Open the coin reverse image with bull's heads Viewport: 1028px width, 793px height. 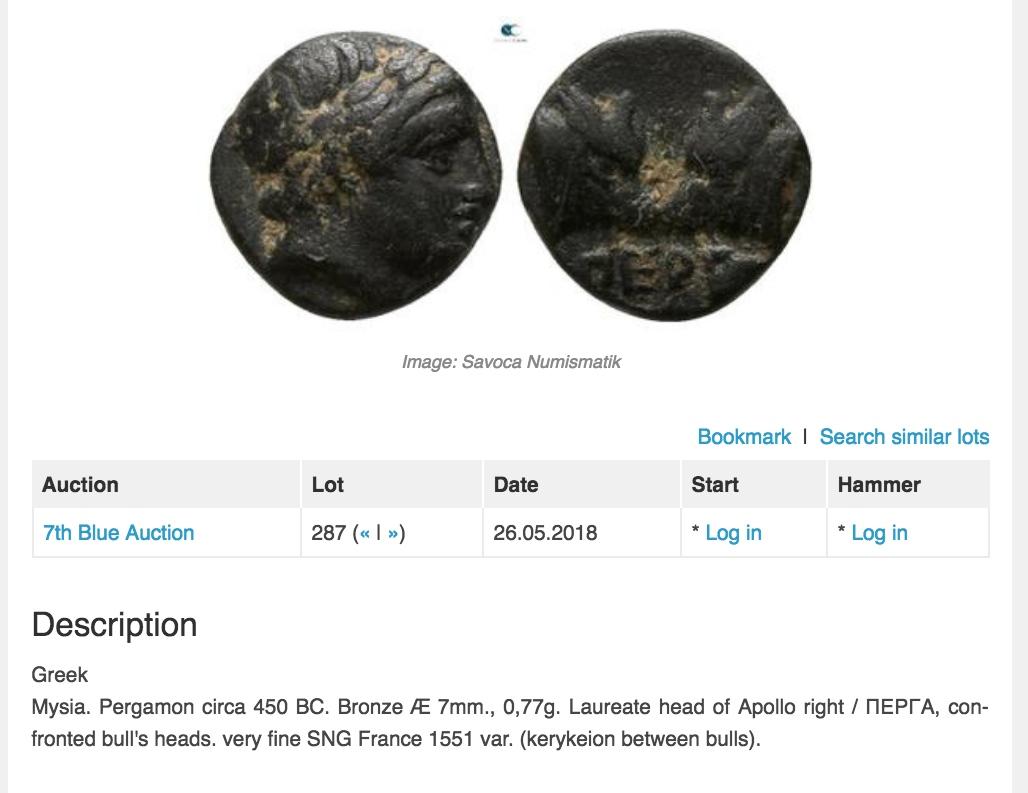(x=666, y=178)
